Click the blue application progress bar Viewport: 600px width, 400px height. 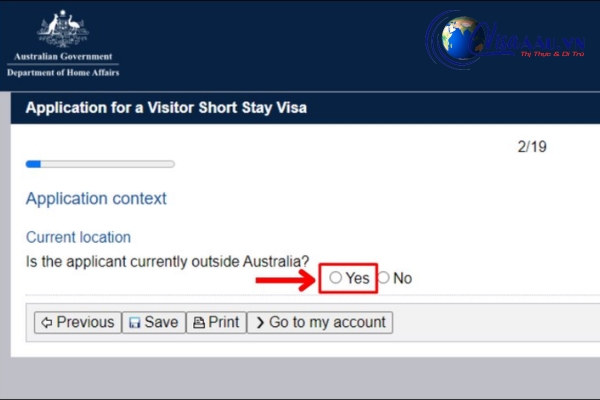coord(100,164)
